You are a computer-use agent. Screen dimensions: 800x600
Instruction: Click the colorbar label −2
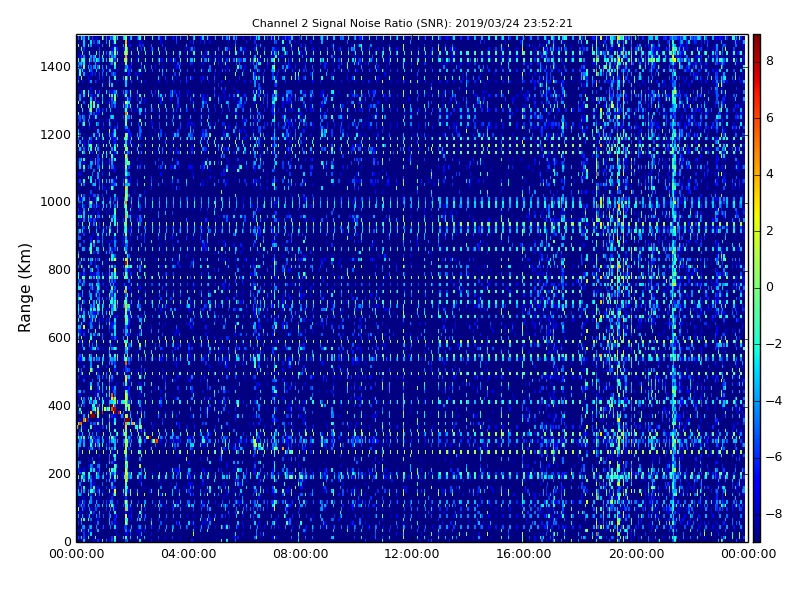point(774,344)
